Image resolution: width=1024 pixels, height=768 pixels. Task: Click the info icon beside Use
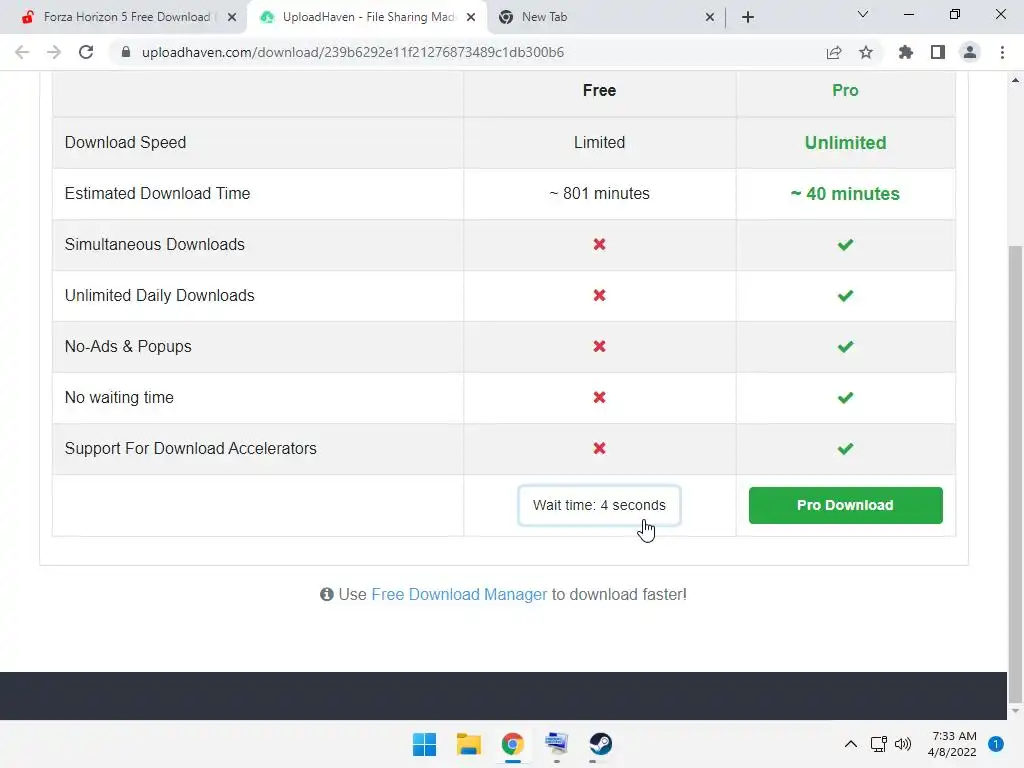[x=327, y=594]
